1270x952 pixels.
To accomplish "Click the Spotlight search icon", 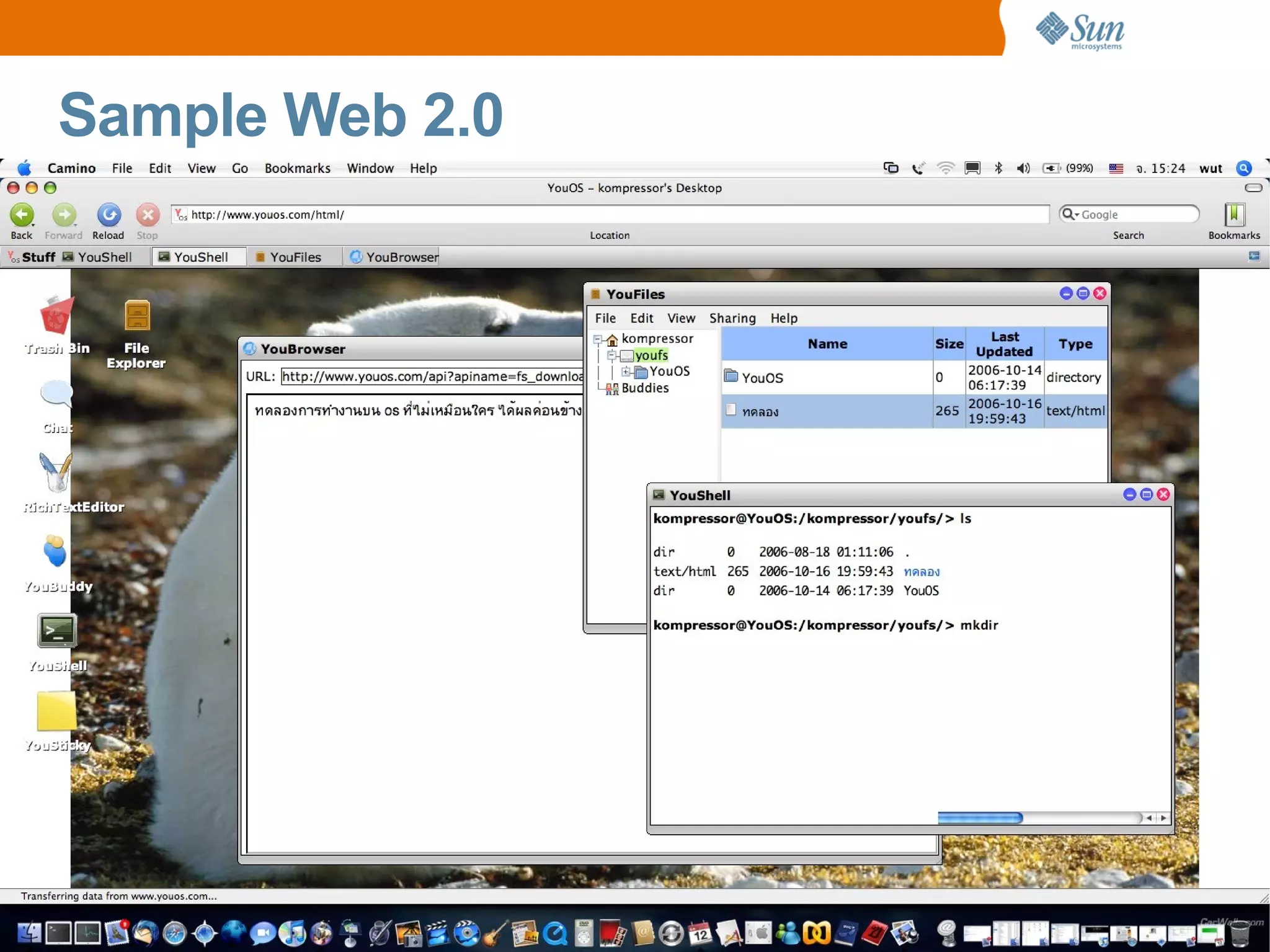I will 1243,168.
